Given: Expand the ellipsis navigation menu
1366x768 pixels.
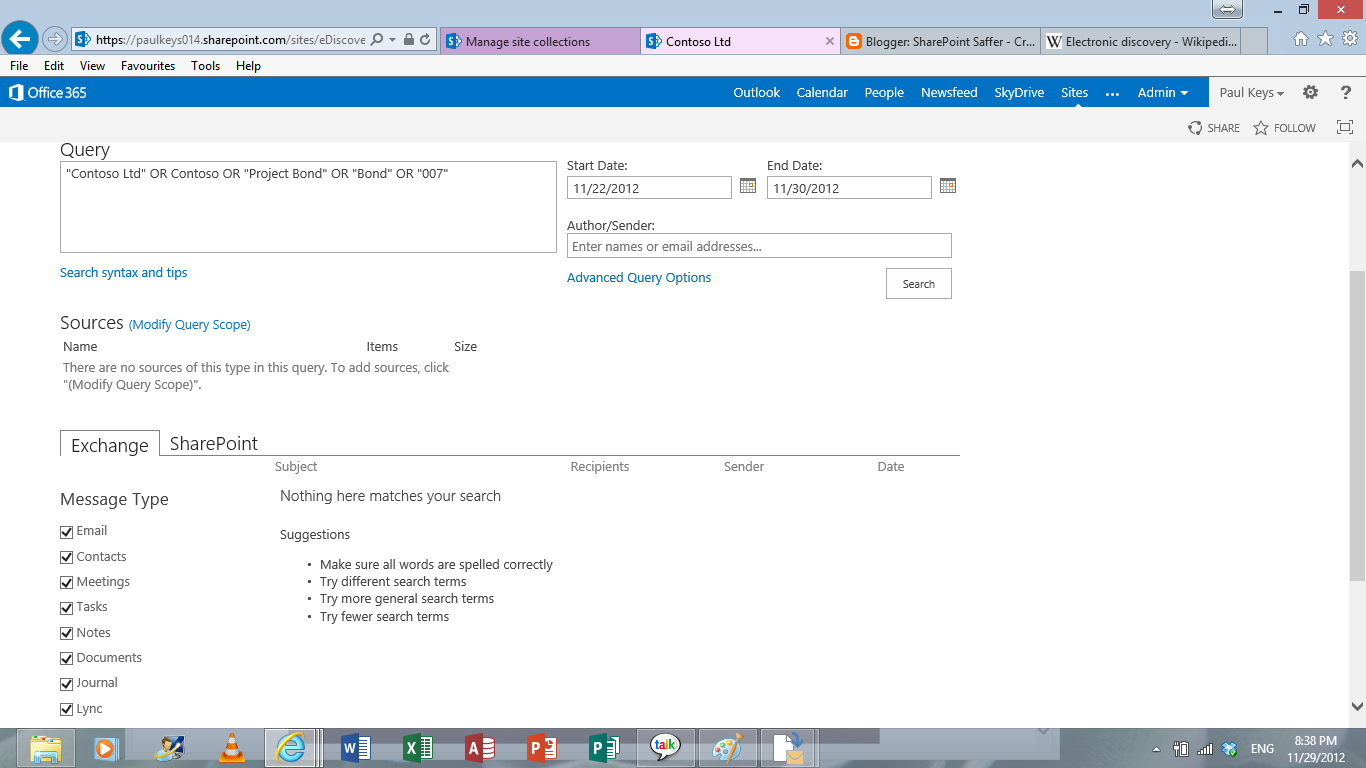Looking at the screenshot, I should tap(1112, 92).
